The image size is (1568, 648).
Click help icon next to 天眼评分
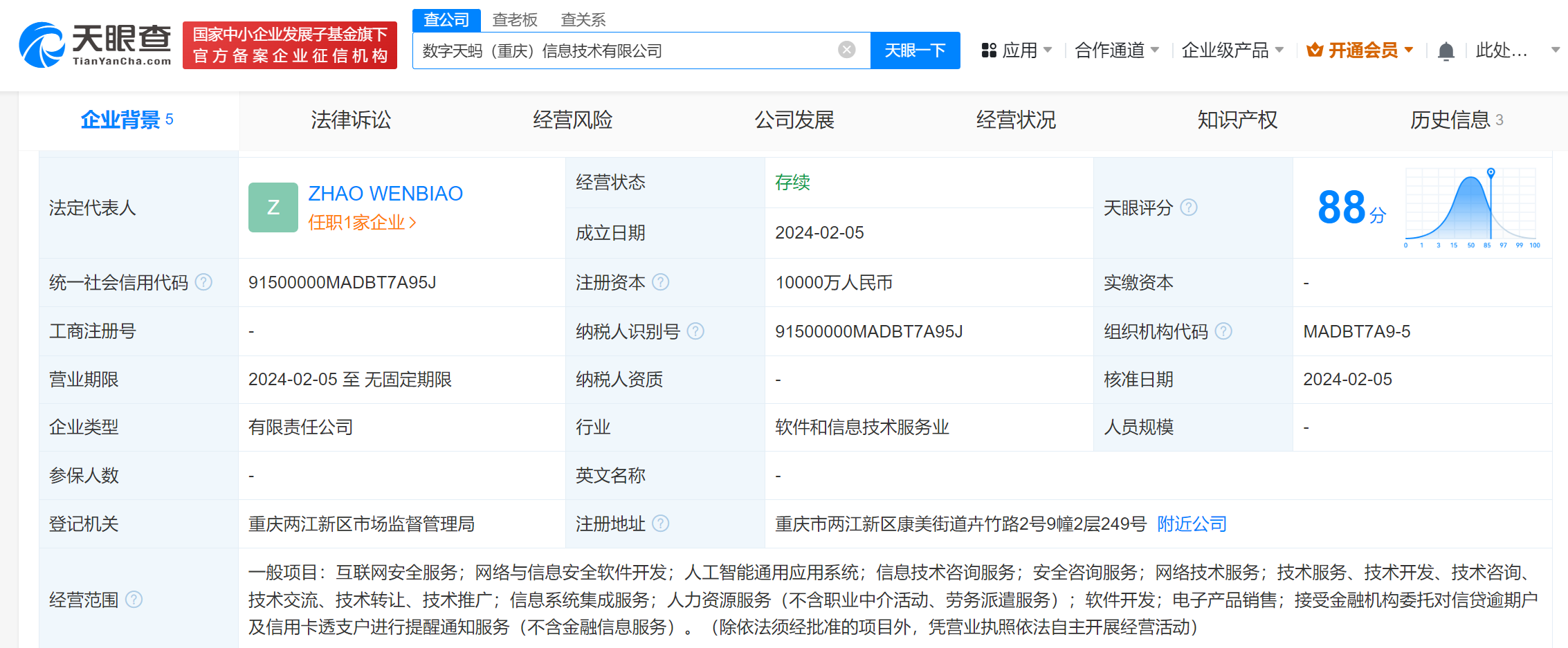(1188, 207)
